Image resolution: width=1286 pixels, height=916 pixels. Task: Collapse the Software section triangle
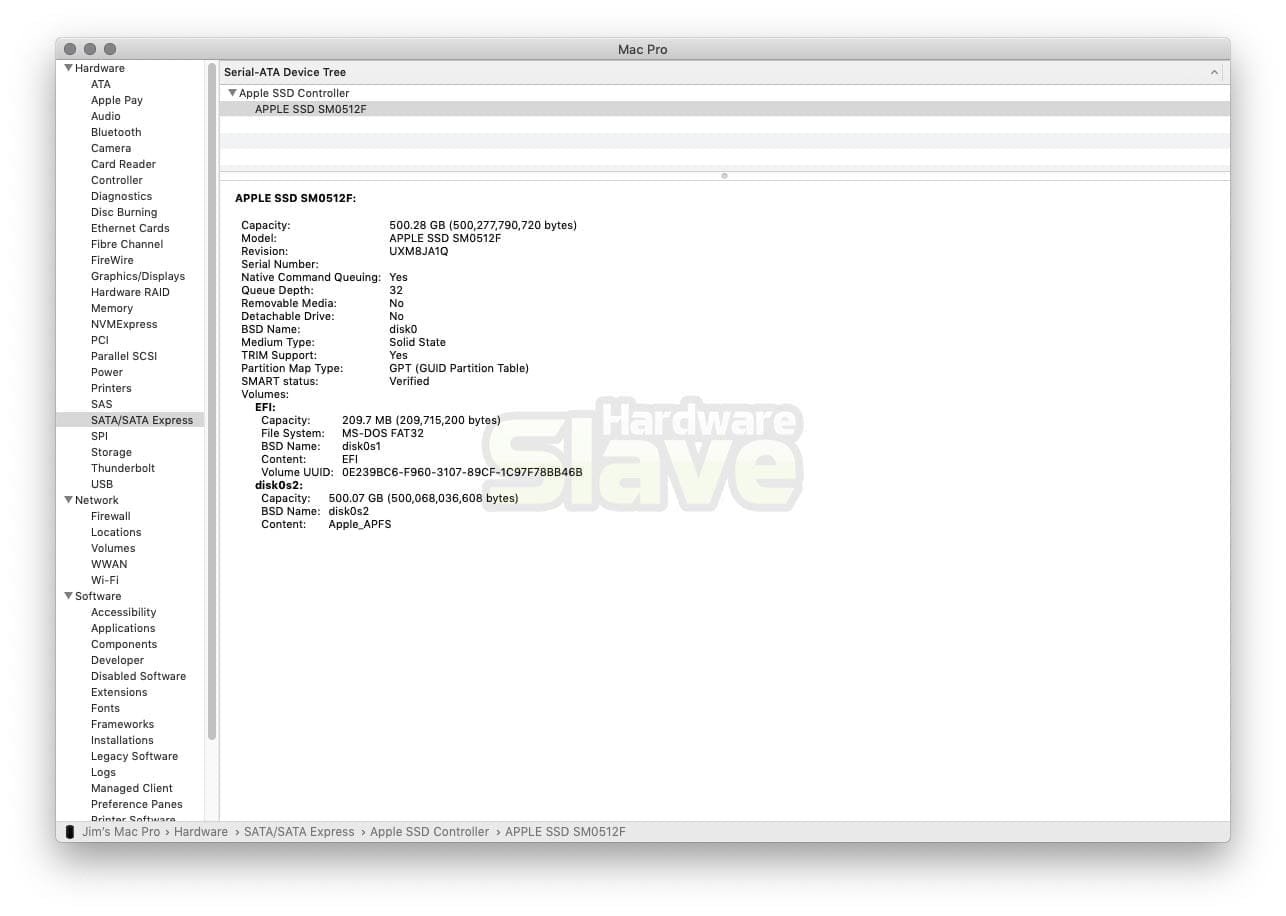(x=69, y=596)
